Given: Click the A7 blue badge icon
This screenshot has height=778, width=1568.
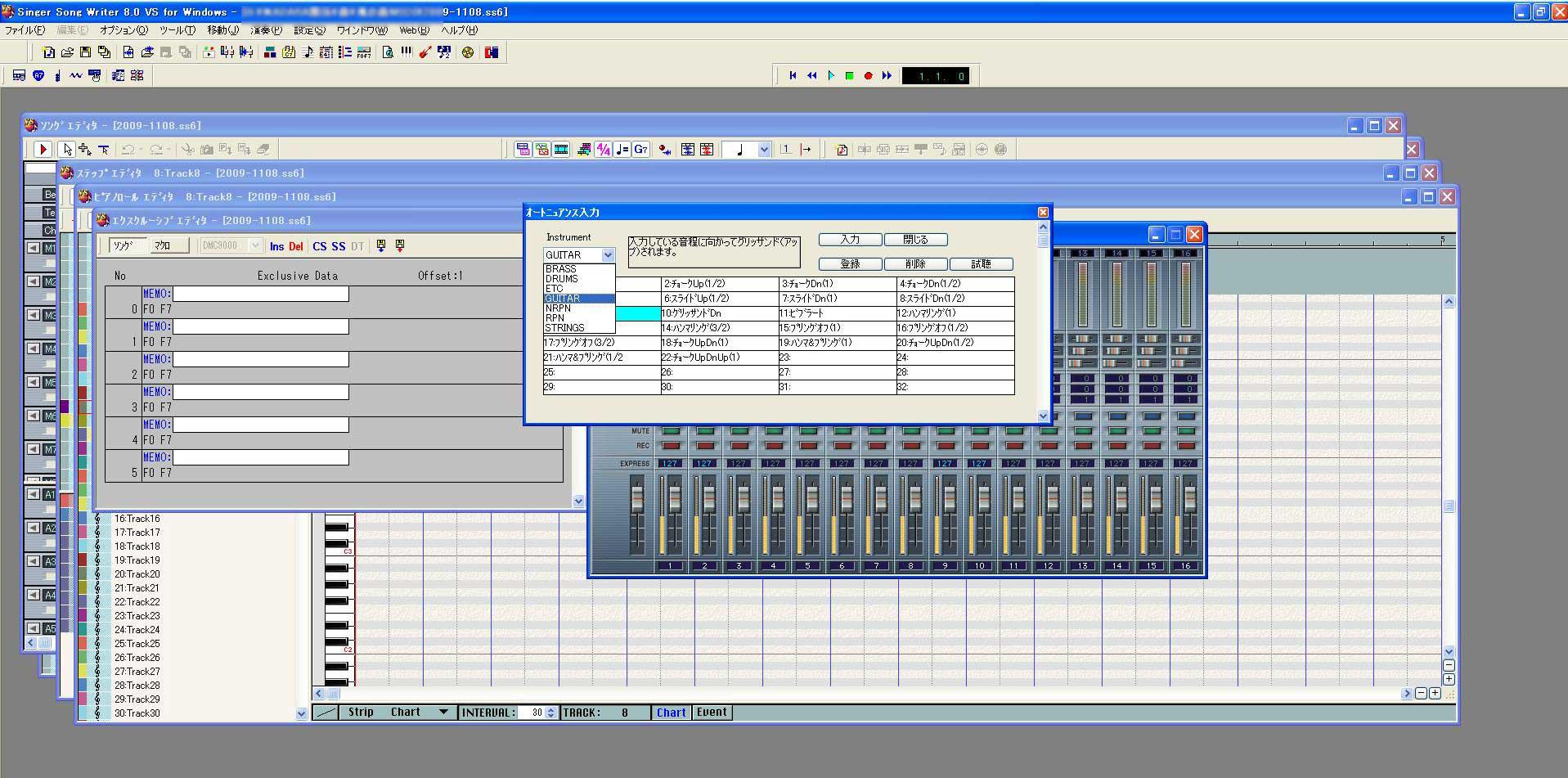Looking at the screenshot, I should pos(38,75).
